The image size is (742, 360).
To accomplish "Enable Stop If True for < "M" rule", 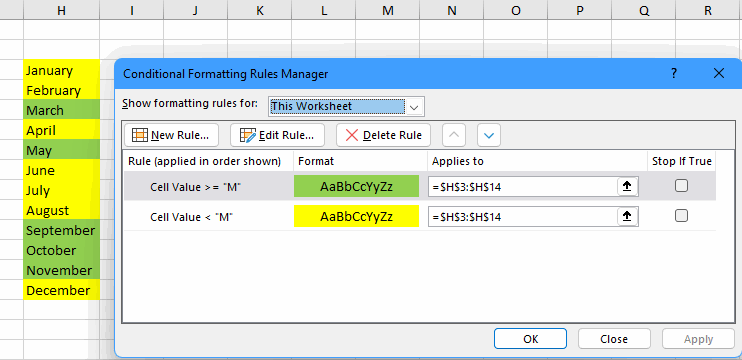I will (x=681, y=216).
